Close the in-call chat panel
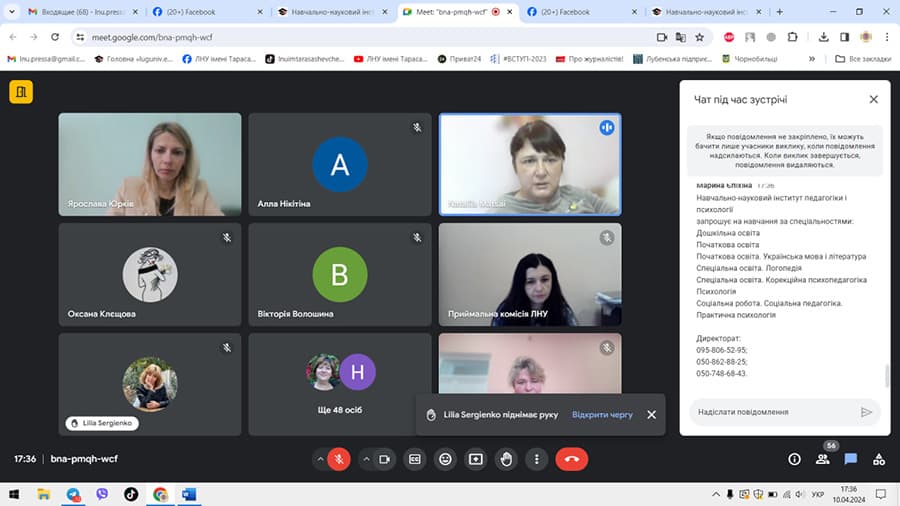This screenshot has height=506, width=900. 874,99
